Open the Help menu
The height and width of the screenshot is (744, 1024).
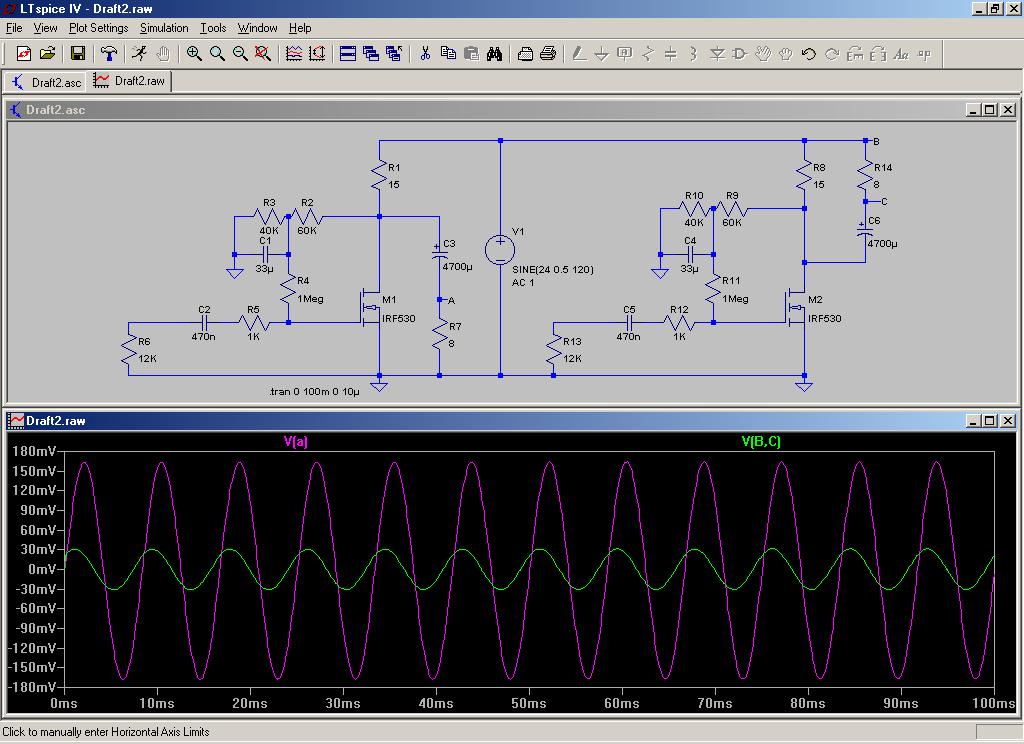coord(300,28)
